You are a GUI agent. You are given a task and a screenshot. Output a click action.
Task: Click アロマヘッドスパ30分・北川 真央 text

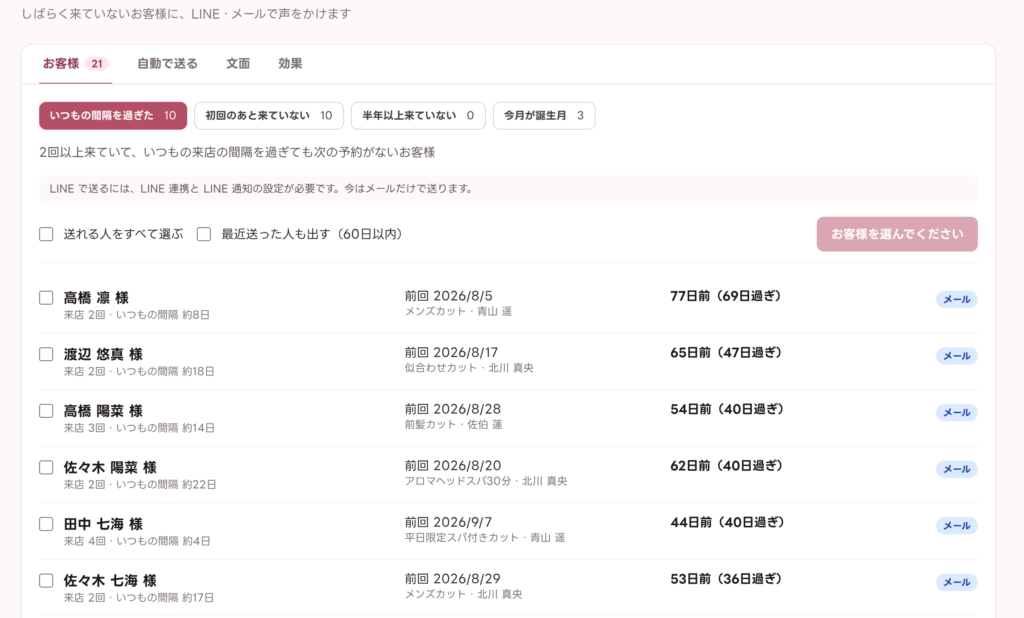point(486,481)
